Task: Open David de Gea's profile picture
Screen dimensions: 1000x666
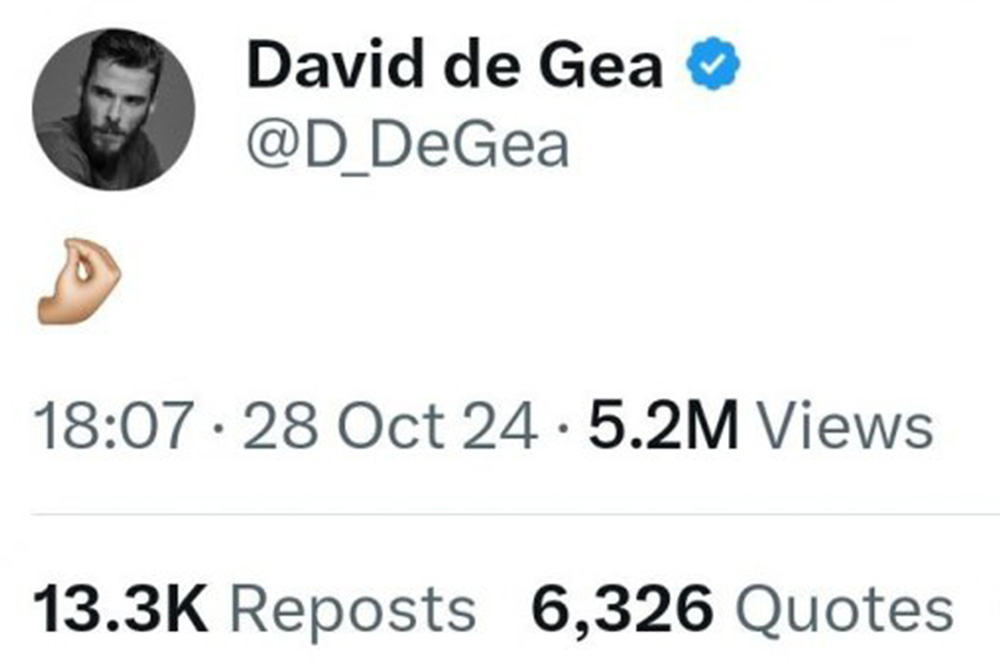Action: click(x=112, y=108)
